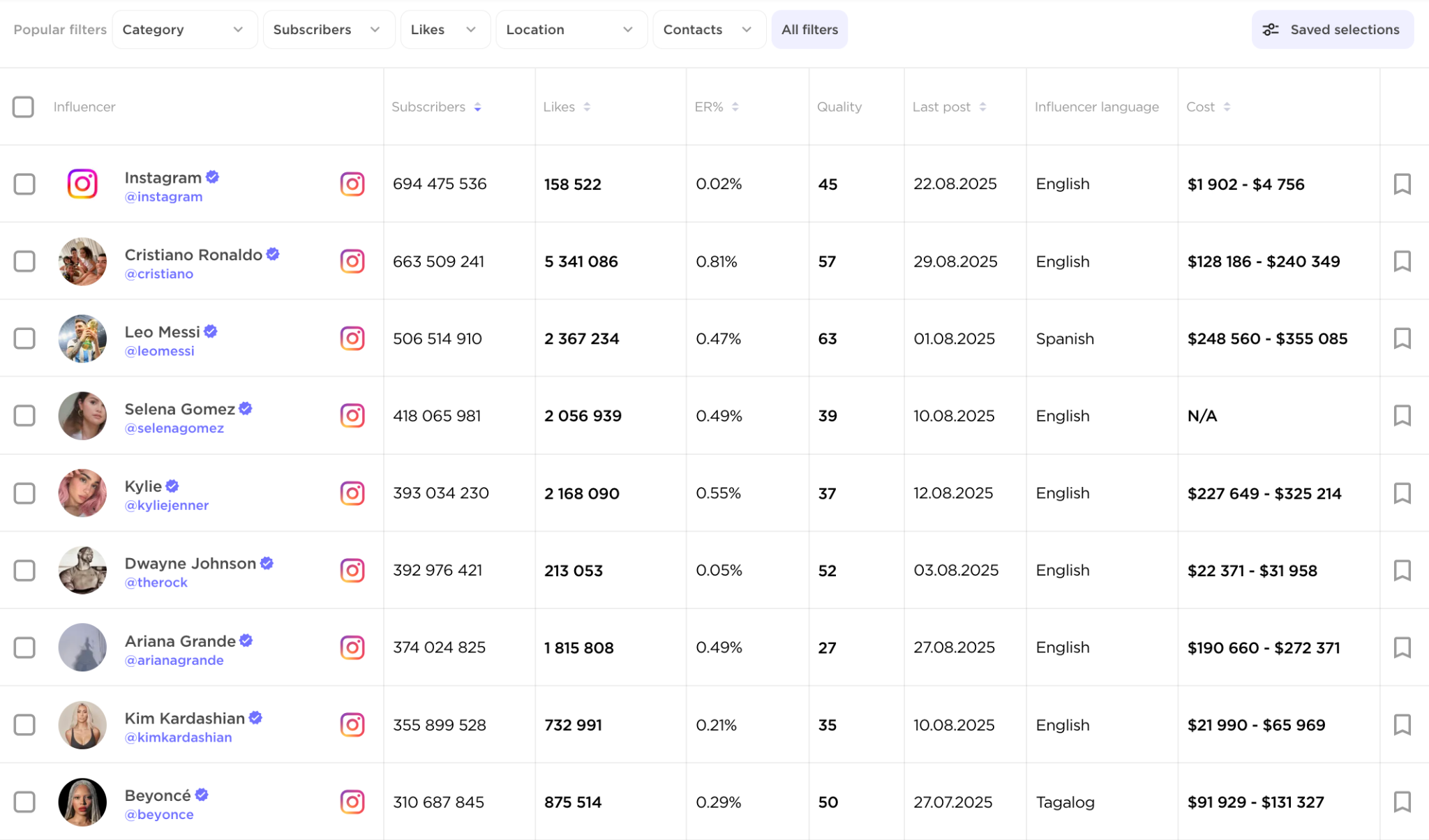Check the box for Dwayne Johnson
1429x840 pixels.
pos(24,570)
